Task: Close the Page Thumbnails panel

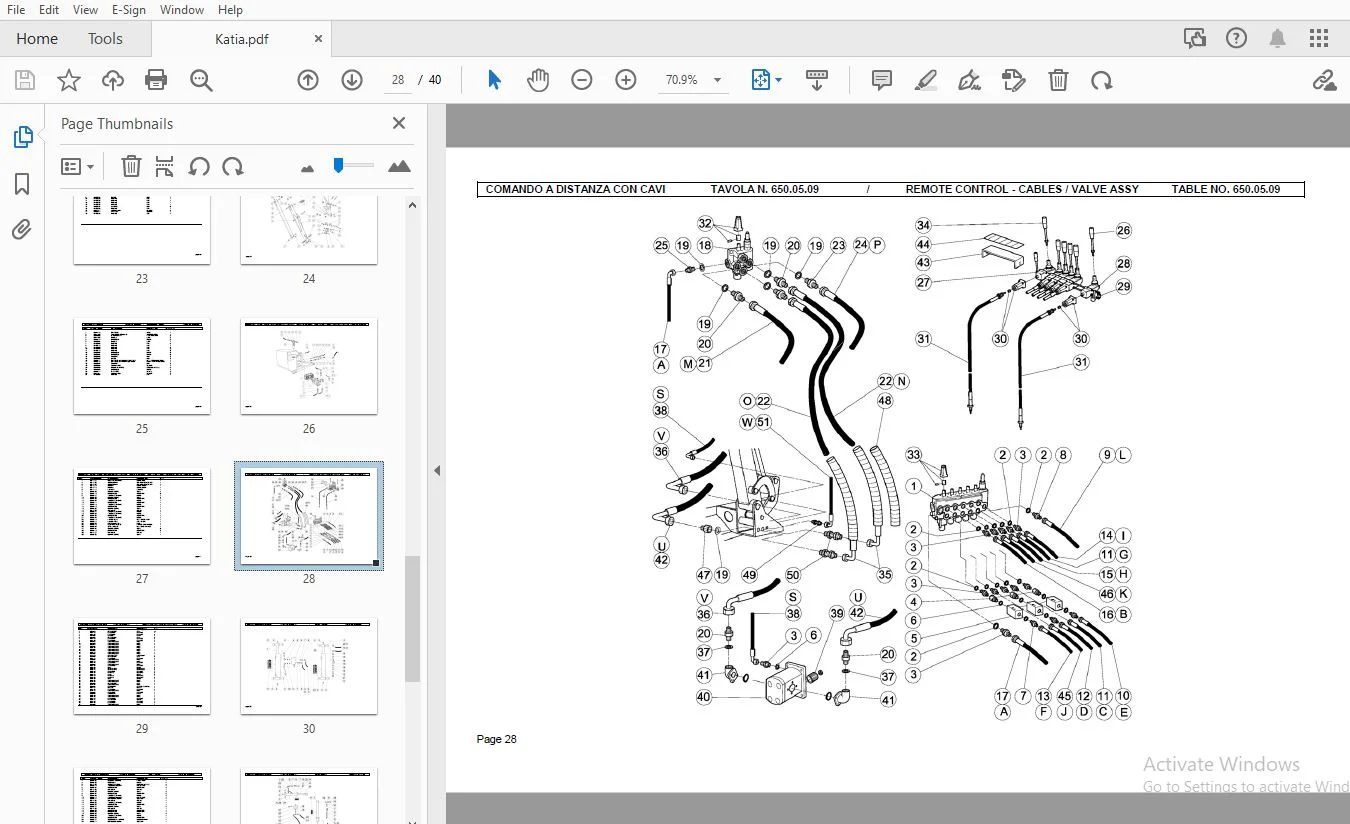Action: click(x=399, y=124)
